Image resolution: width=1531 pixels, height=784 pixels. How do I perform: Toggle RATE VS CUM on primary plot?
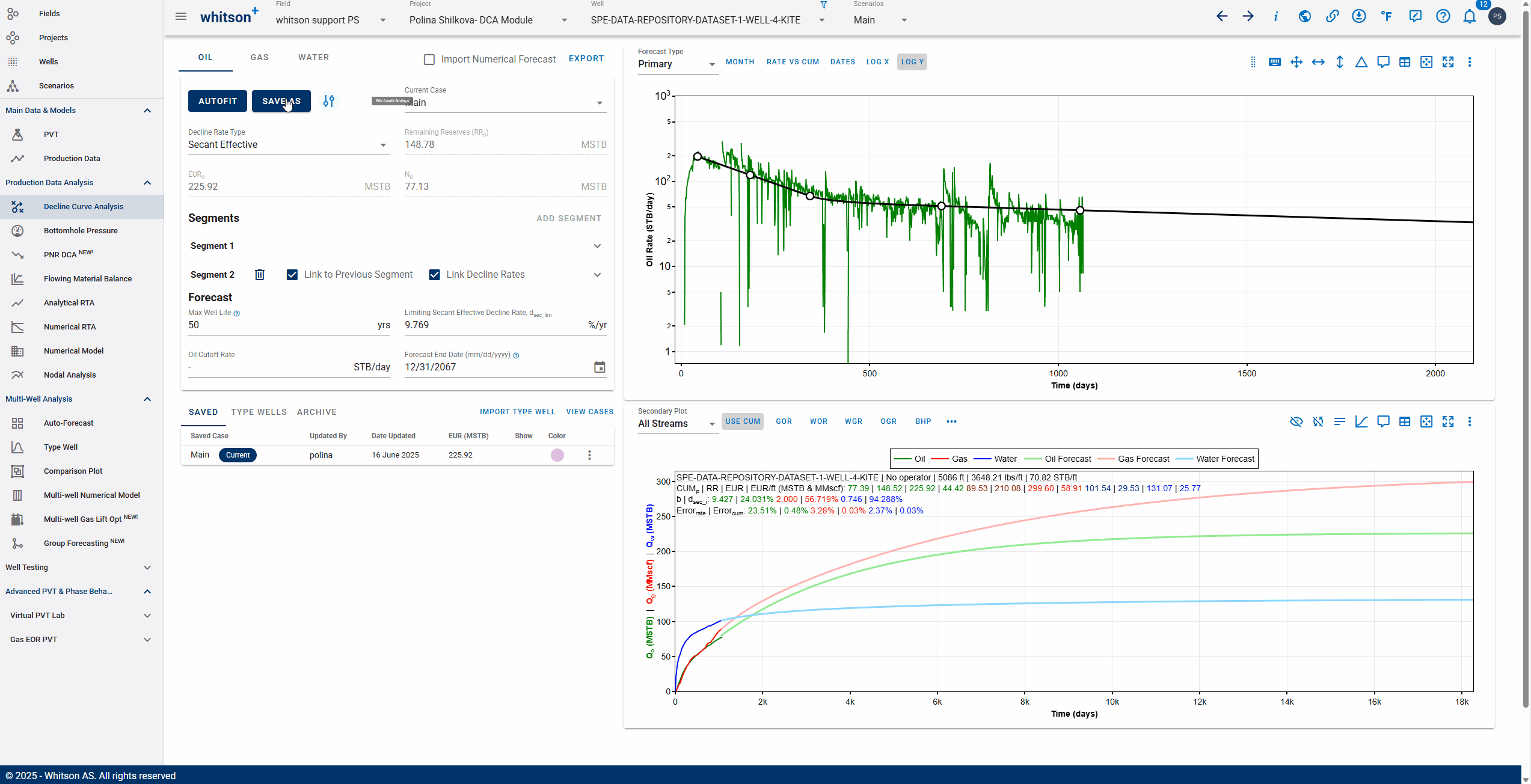pos(793,62)
